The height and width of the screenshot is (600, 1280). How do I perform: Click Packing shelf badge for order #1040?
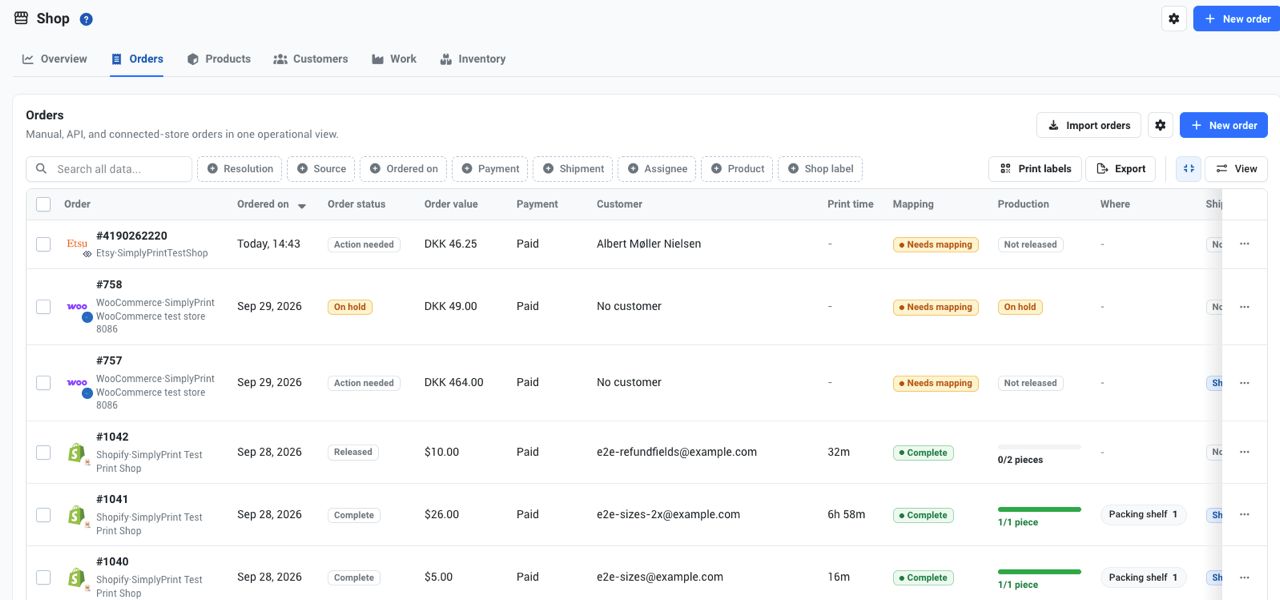point(1144,577)
